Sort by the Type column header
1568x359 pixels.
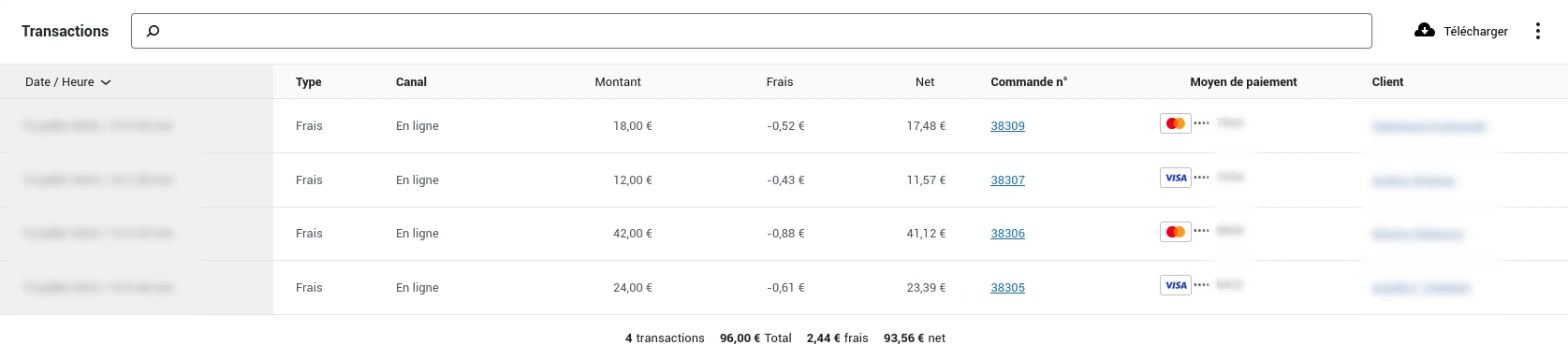309,82
